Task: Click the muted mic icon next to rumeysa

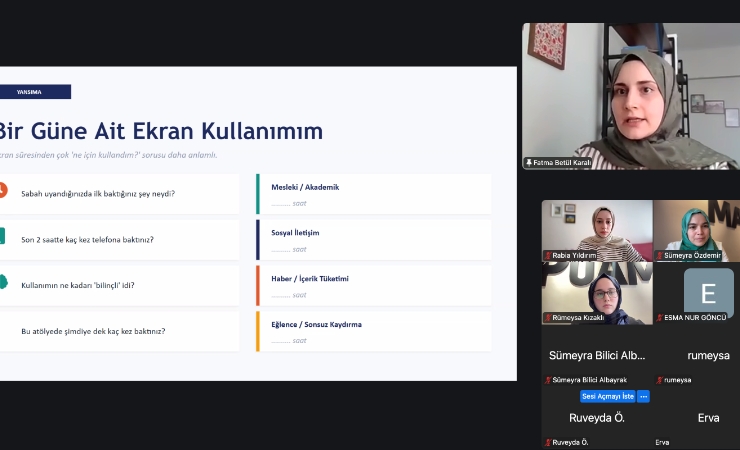Action: point(659,380)
